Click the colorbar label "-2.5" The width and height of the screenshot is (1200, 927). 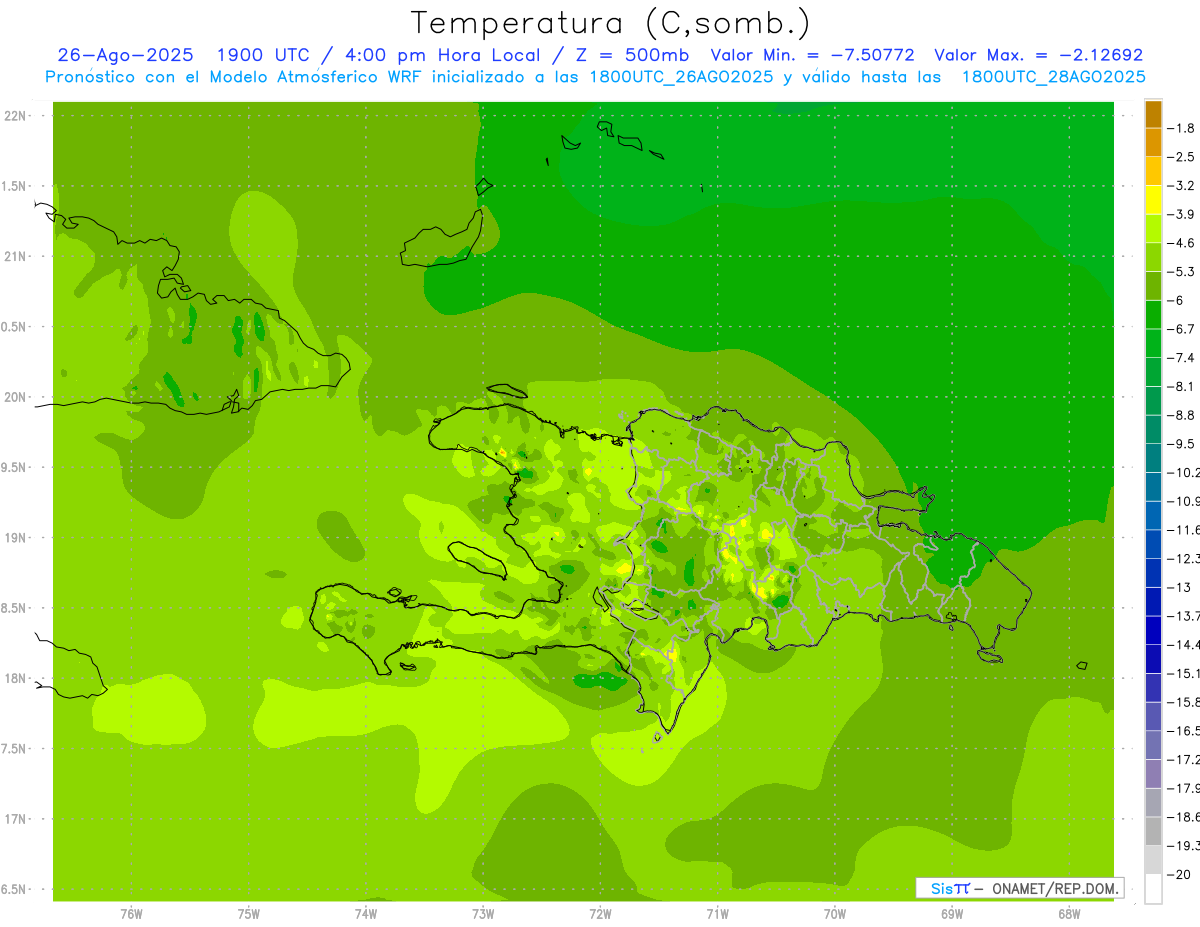coord(1181,157)
